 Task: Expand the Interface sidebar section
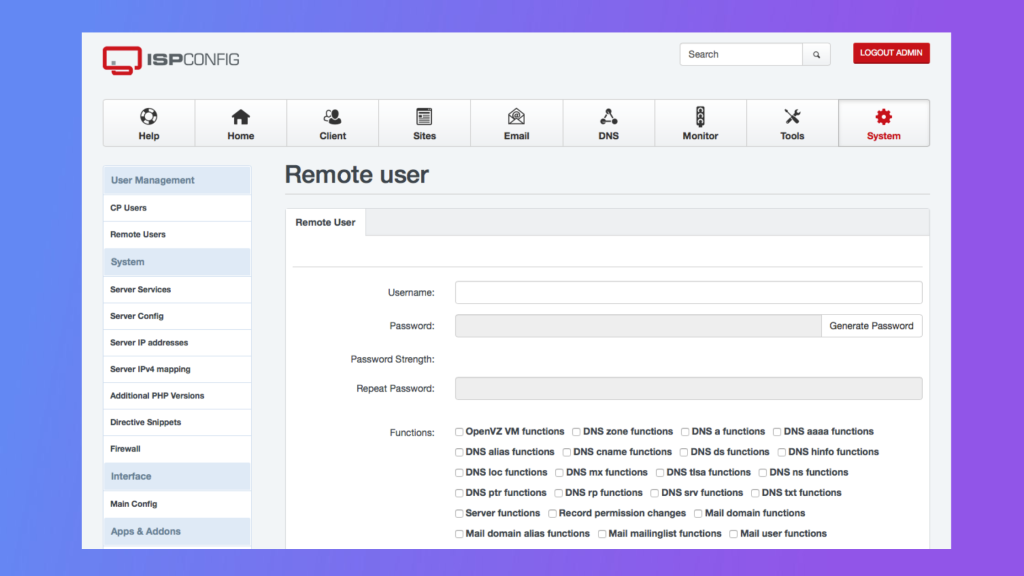point(130,476)
